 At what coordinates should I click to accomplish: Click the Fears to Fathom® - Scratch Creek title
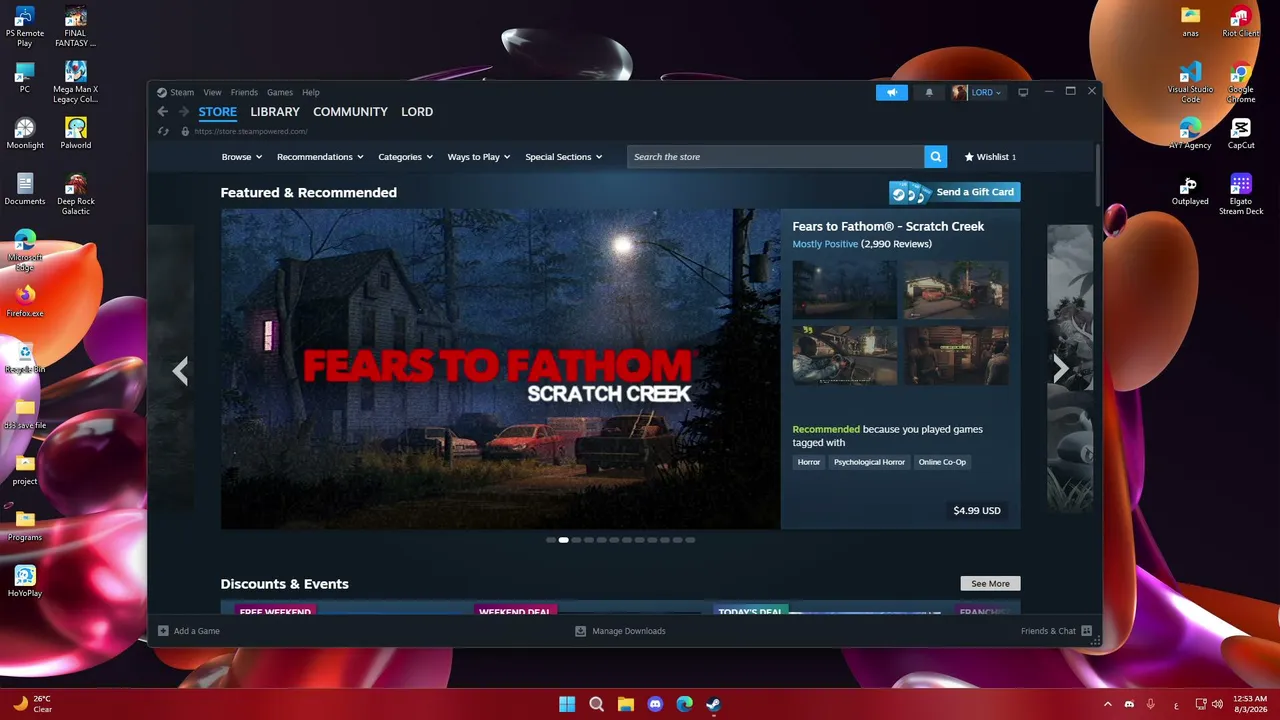tap(888, 226)
